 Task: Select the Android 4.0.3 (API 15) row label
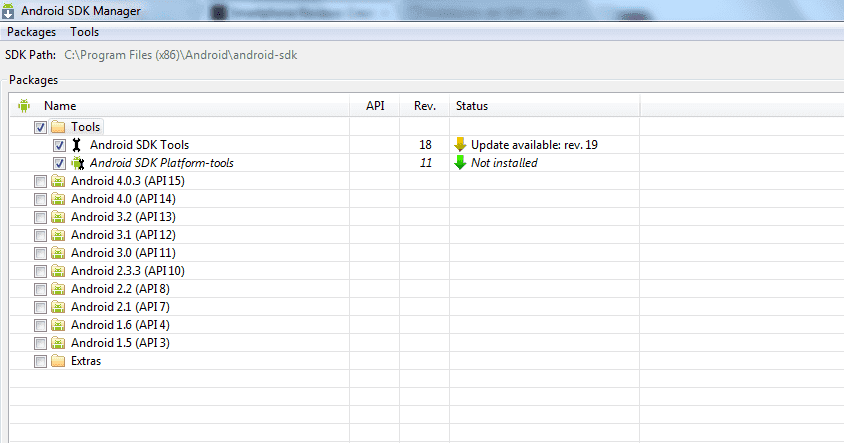(x=128, y=181)
